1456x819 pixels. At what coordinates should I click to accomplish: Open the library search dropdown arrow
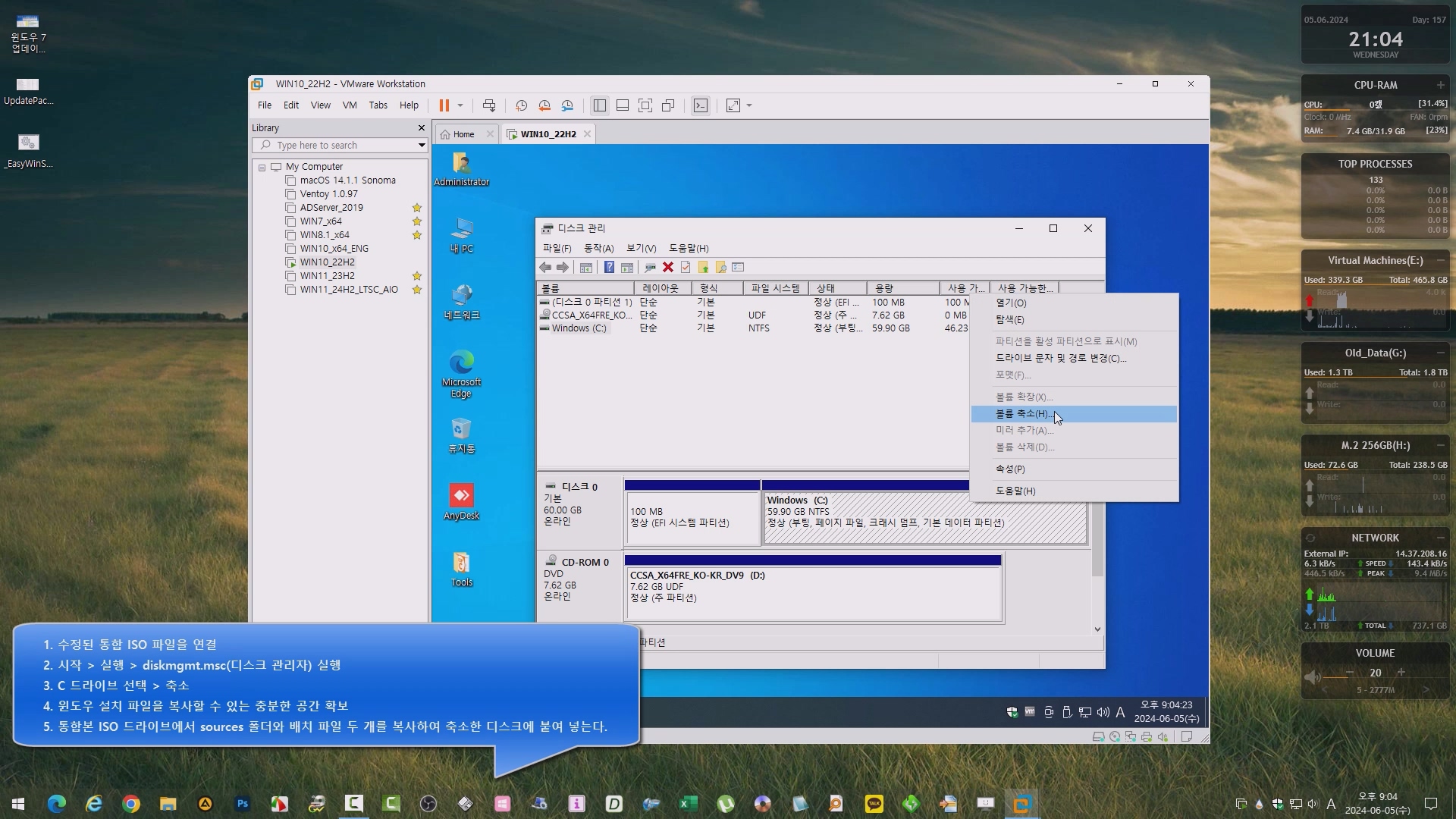(x=422, y=145)
